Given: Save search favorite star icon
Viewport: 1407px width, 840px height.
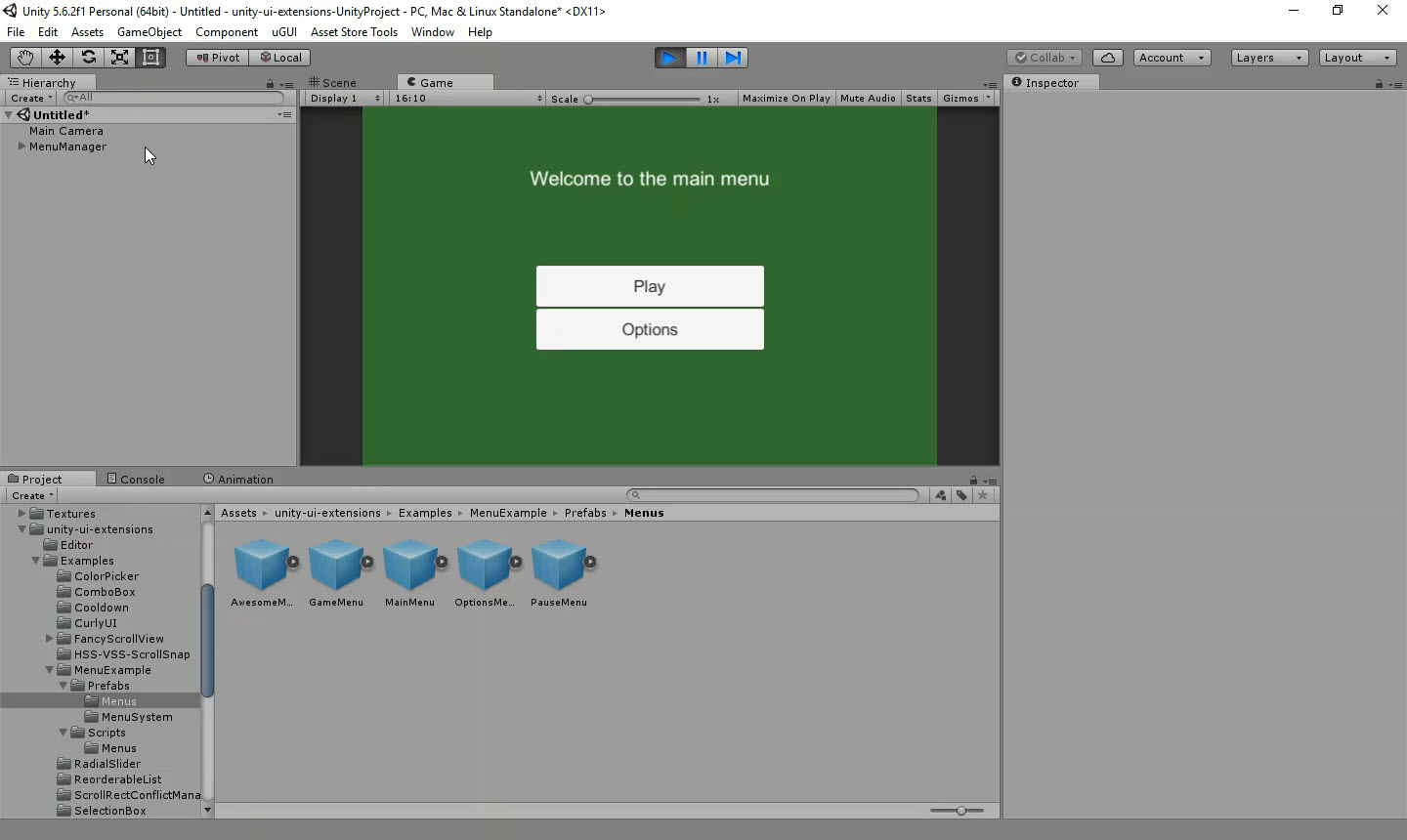Looking at the screenshot, I should tap(984, 495).
